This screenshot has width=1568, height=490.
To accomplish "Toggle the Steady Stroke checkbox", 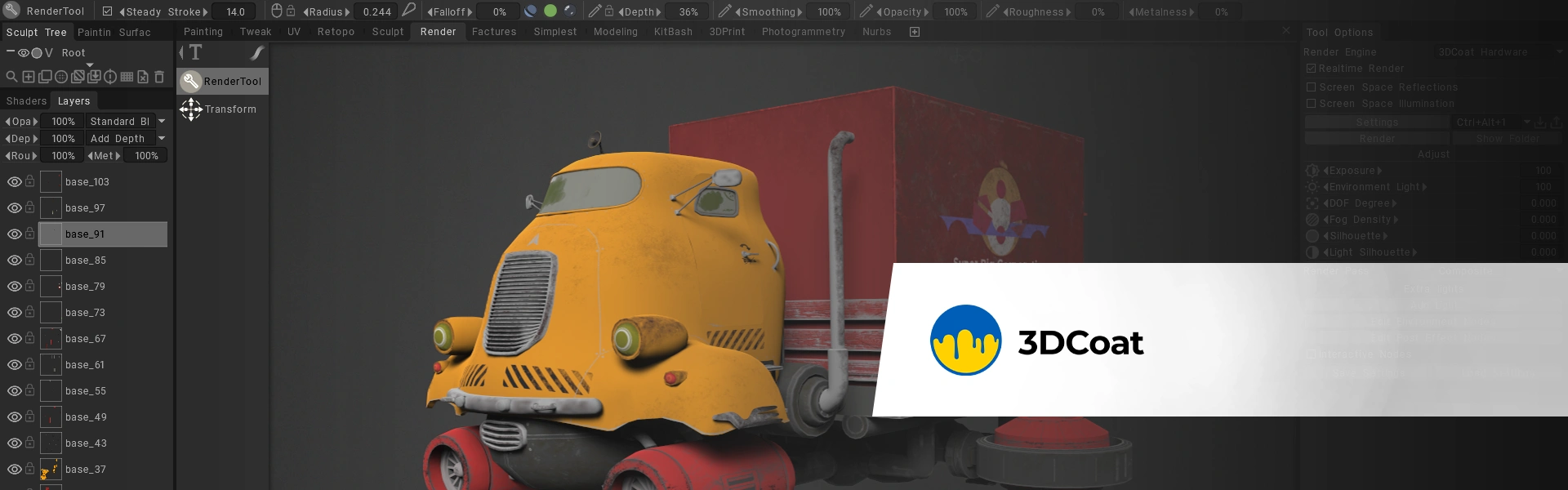I will click(108, 11).
